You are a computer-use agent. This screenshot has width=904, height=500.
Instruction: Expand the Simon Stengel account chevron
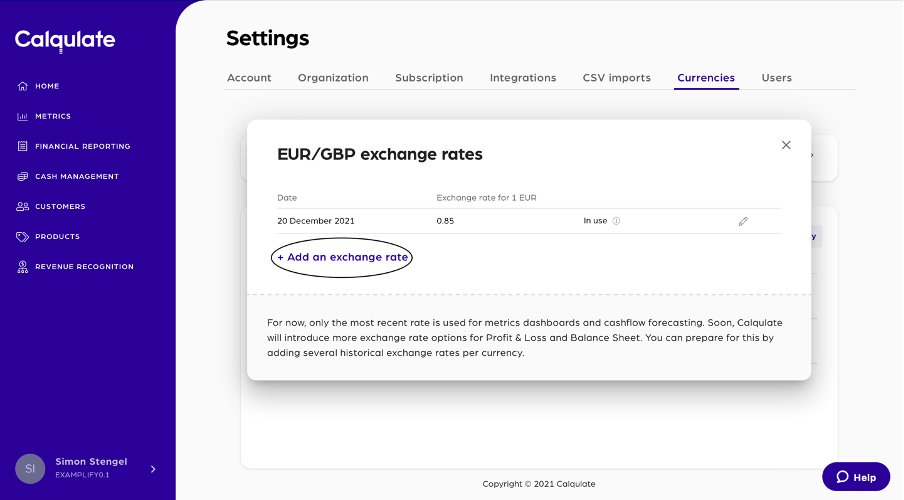click(x=153, y=468)
